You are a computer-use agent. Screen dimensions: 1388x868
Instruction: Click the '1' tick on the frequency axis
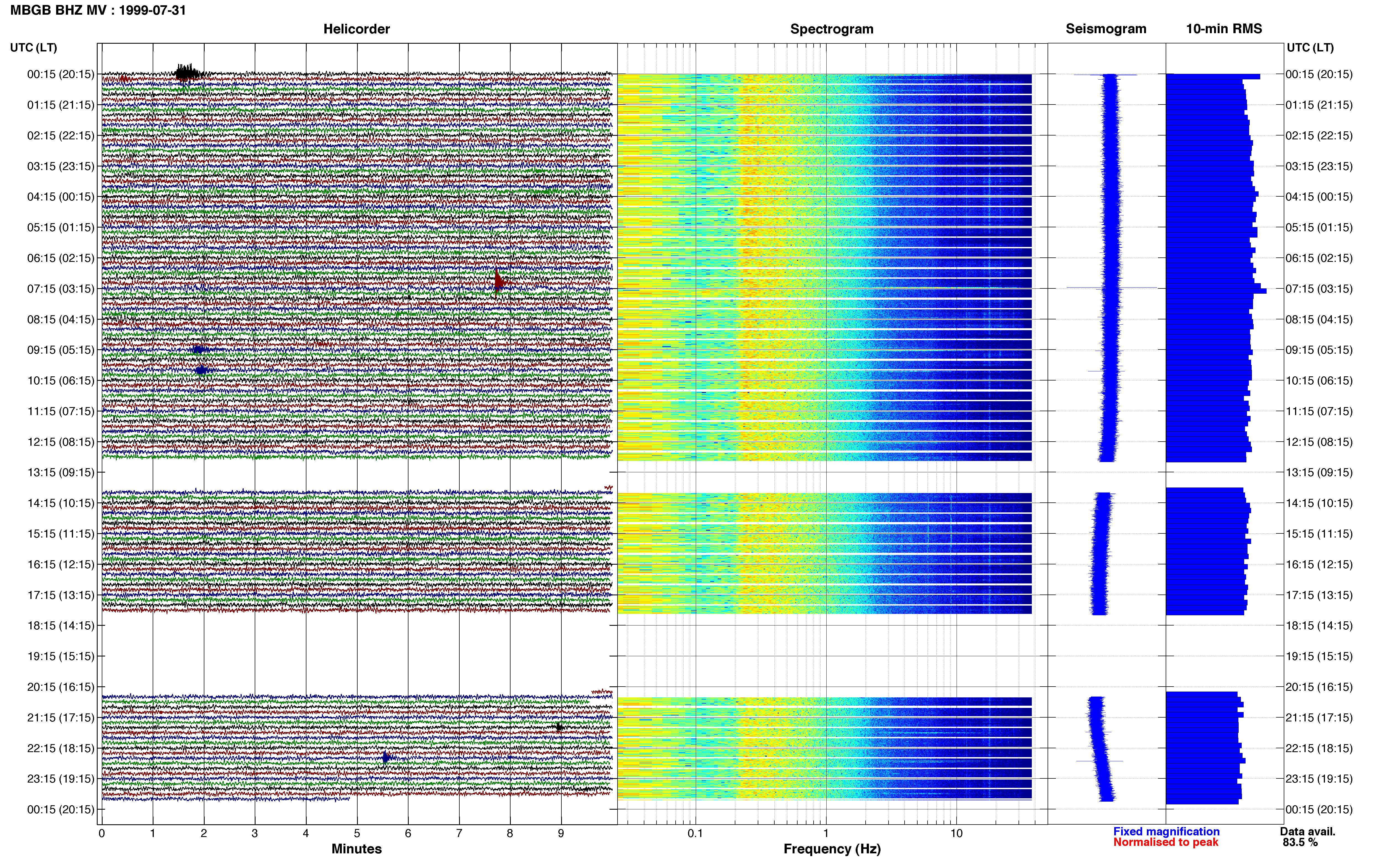coord(826,833)
